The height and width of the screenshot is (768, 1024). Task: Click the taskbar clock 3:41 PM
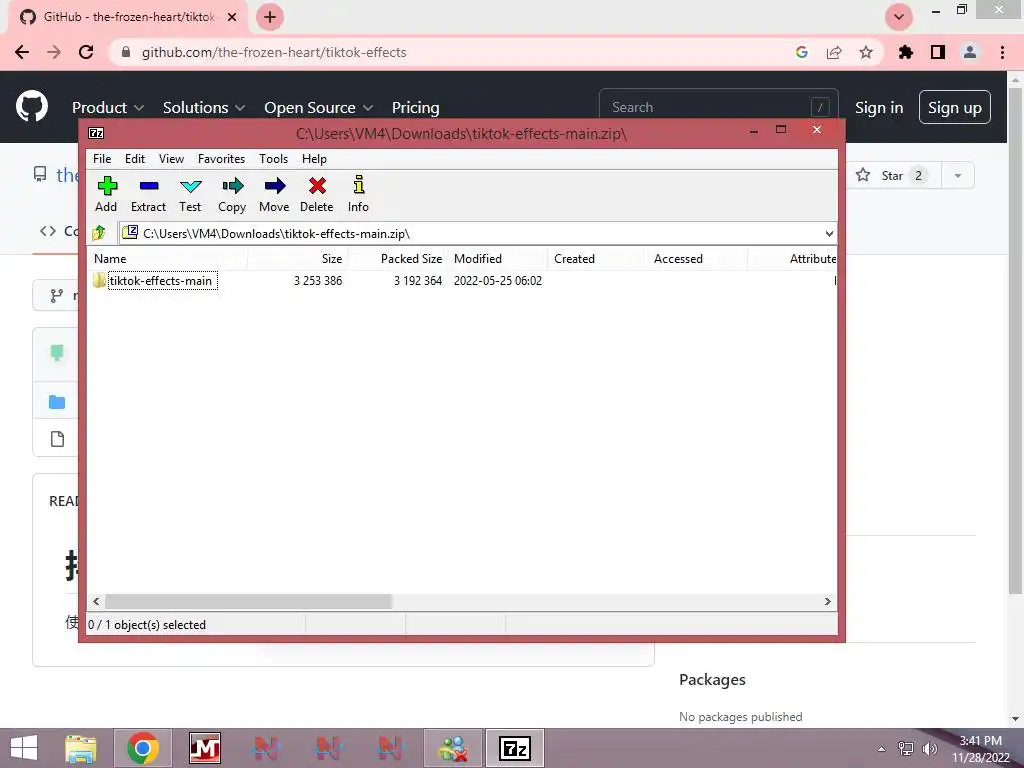pyautogui.click(x=980, y=741)
